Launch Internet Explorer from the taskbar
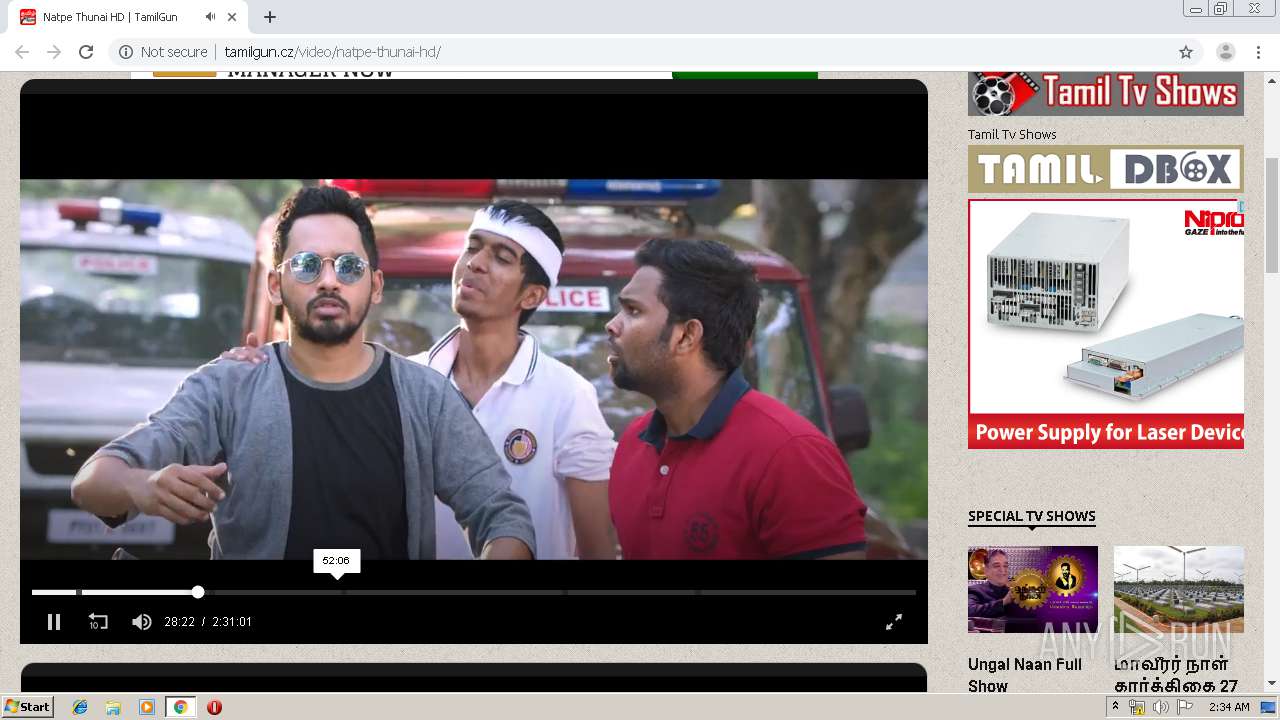 click(80, 707)
